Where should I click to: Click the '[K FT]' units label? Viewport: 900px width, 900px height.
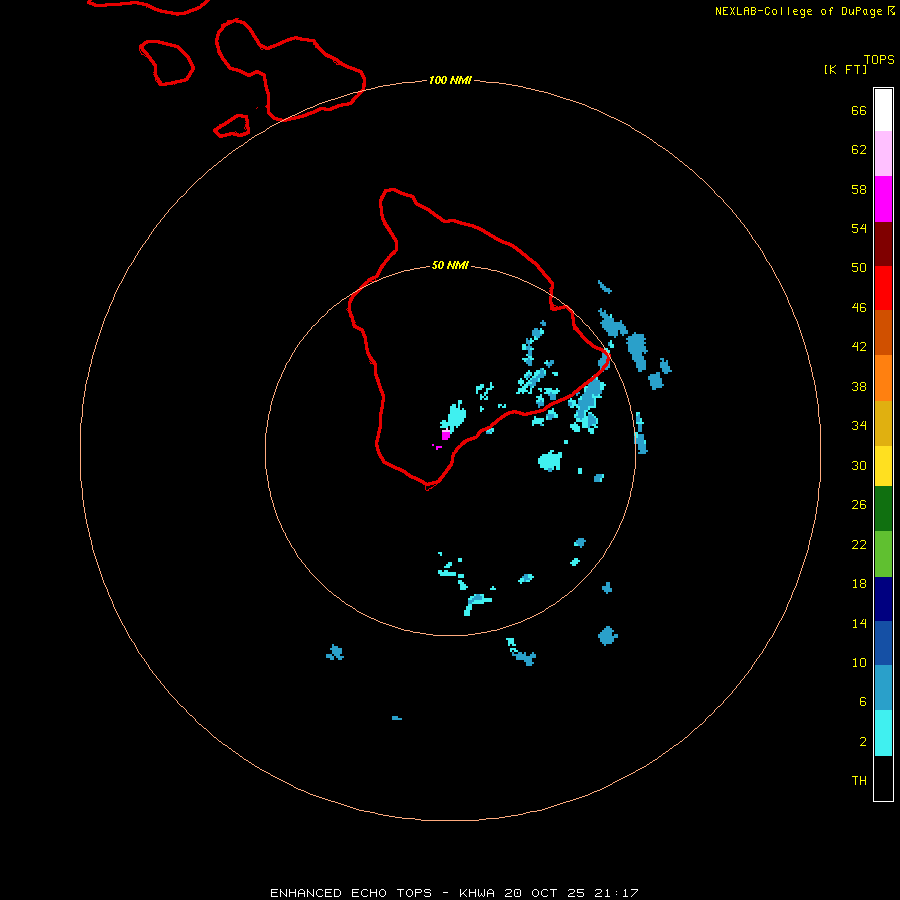[845, 69]
